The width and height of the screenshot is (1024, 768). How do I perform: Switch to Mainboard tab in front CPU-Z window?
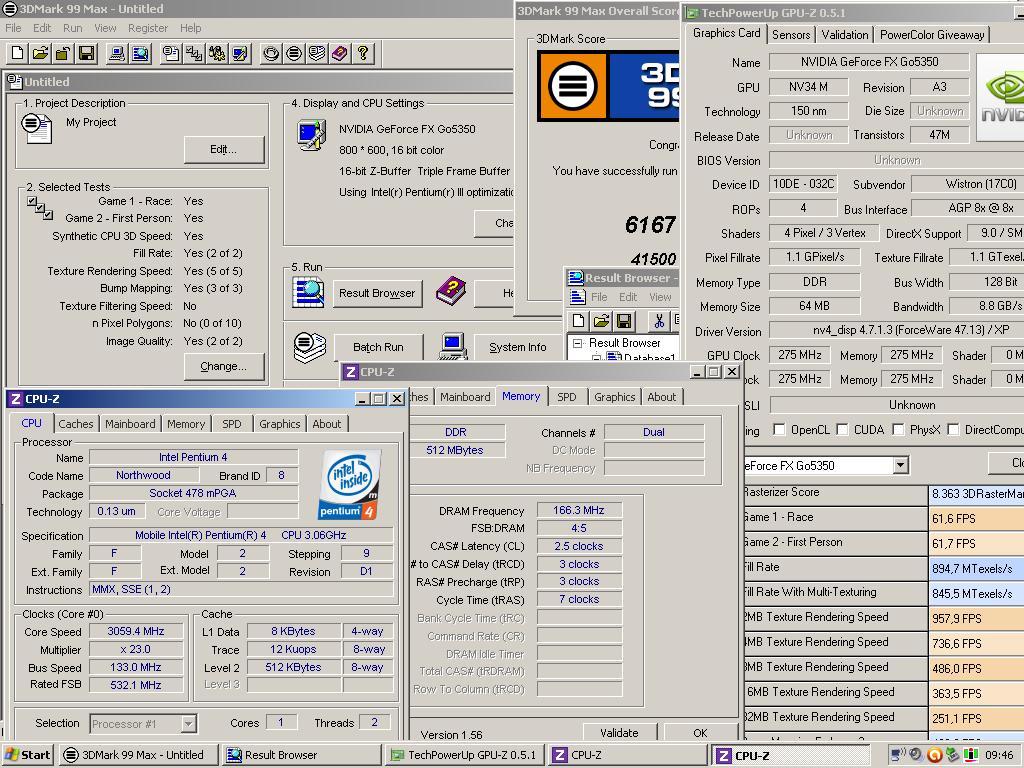pyautogui.click(x=130, y=424)
